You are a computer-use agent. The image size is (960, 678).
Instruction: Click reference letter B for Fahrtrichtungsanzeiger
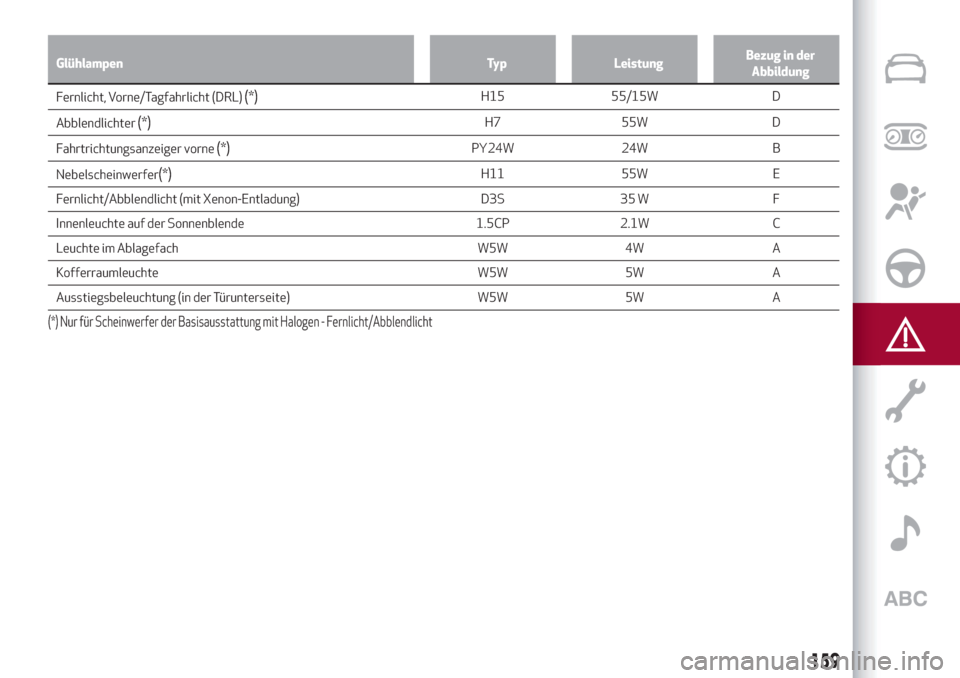776,148
